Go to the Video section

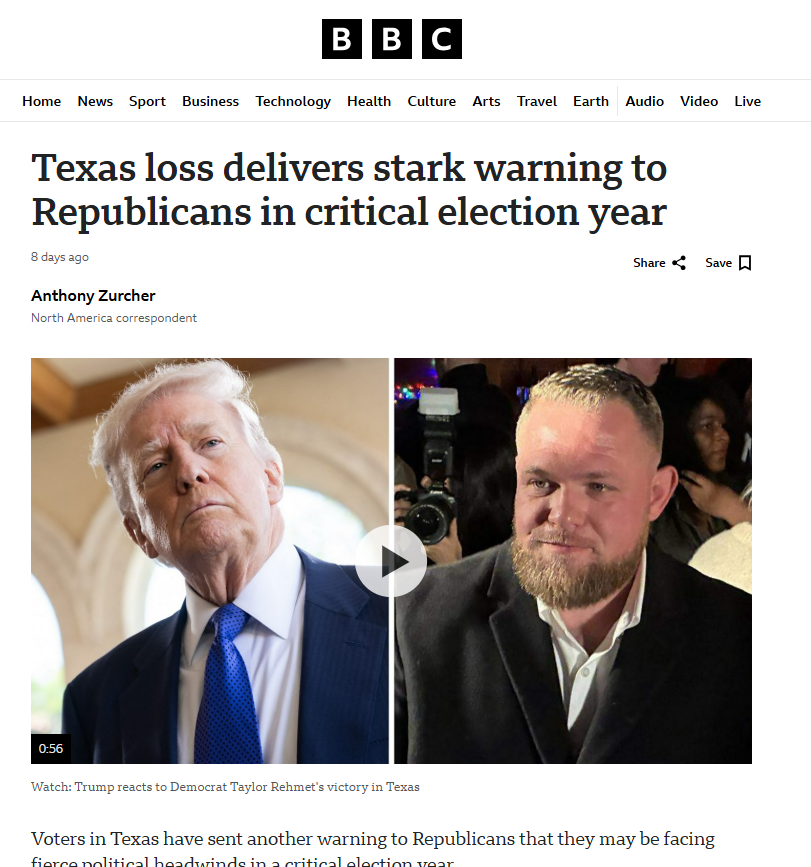pyautogui.click(x=699, y=101)
